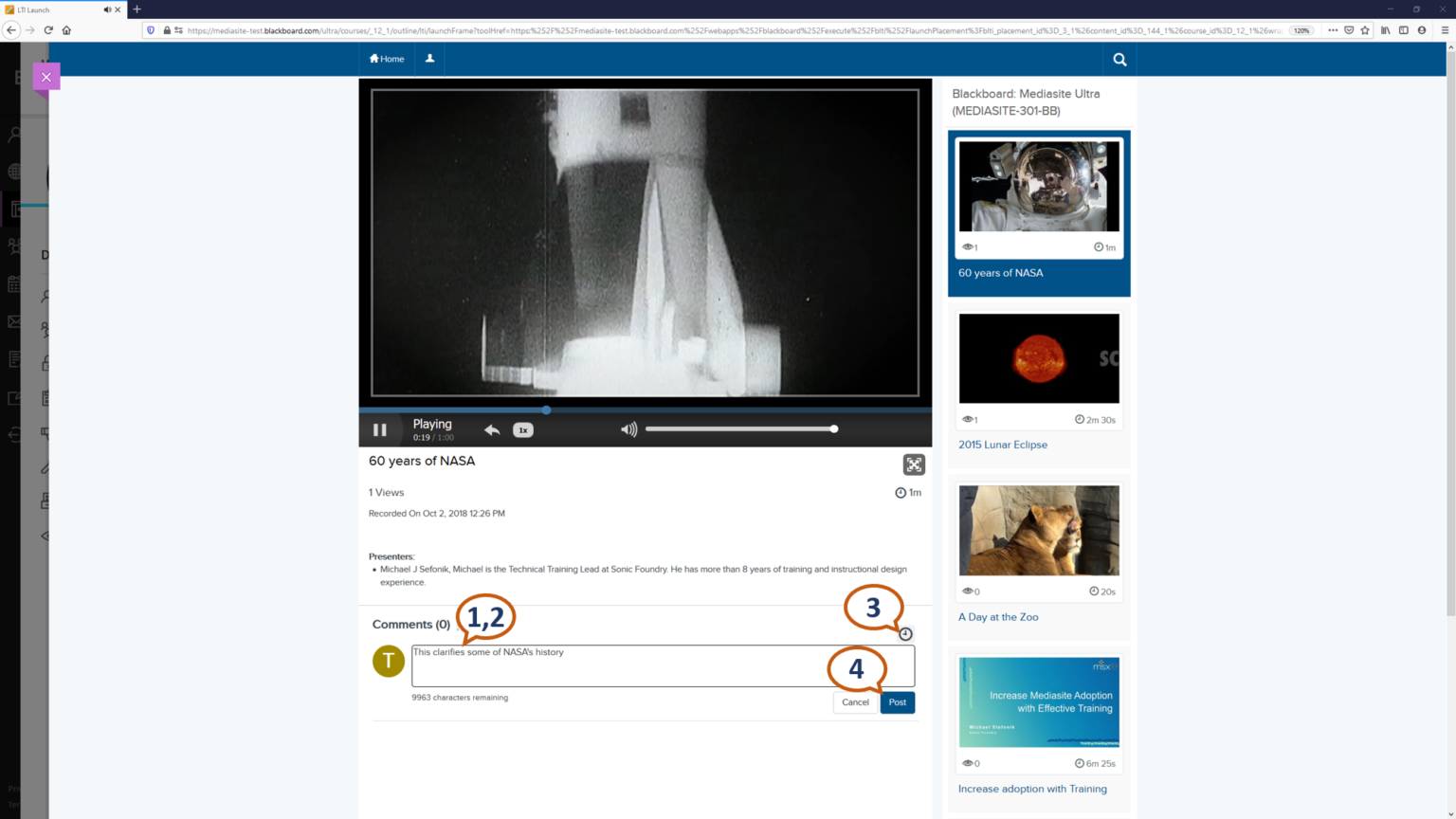Viewport: 1456px width, 819px height.
Task: Click the browser address bar URL
Action: point(735,30)
